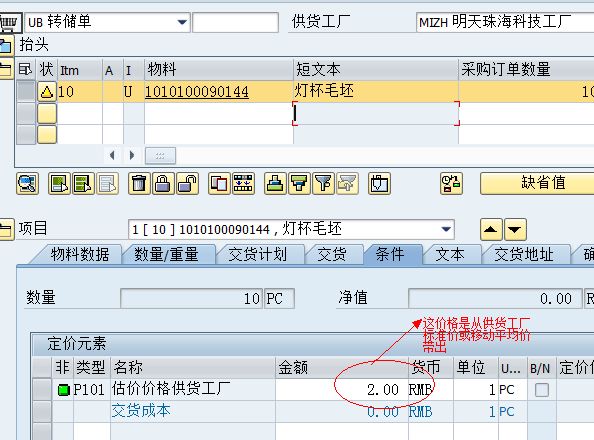Viewport: 594px width, 440px height.
Task: Open material link 1010100090144
Action: (x=197, y=92)
